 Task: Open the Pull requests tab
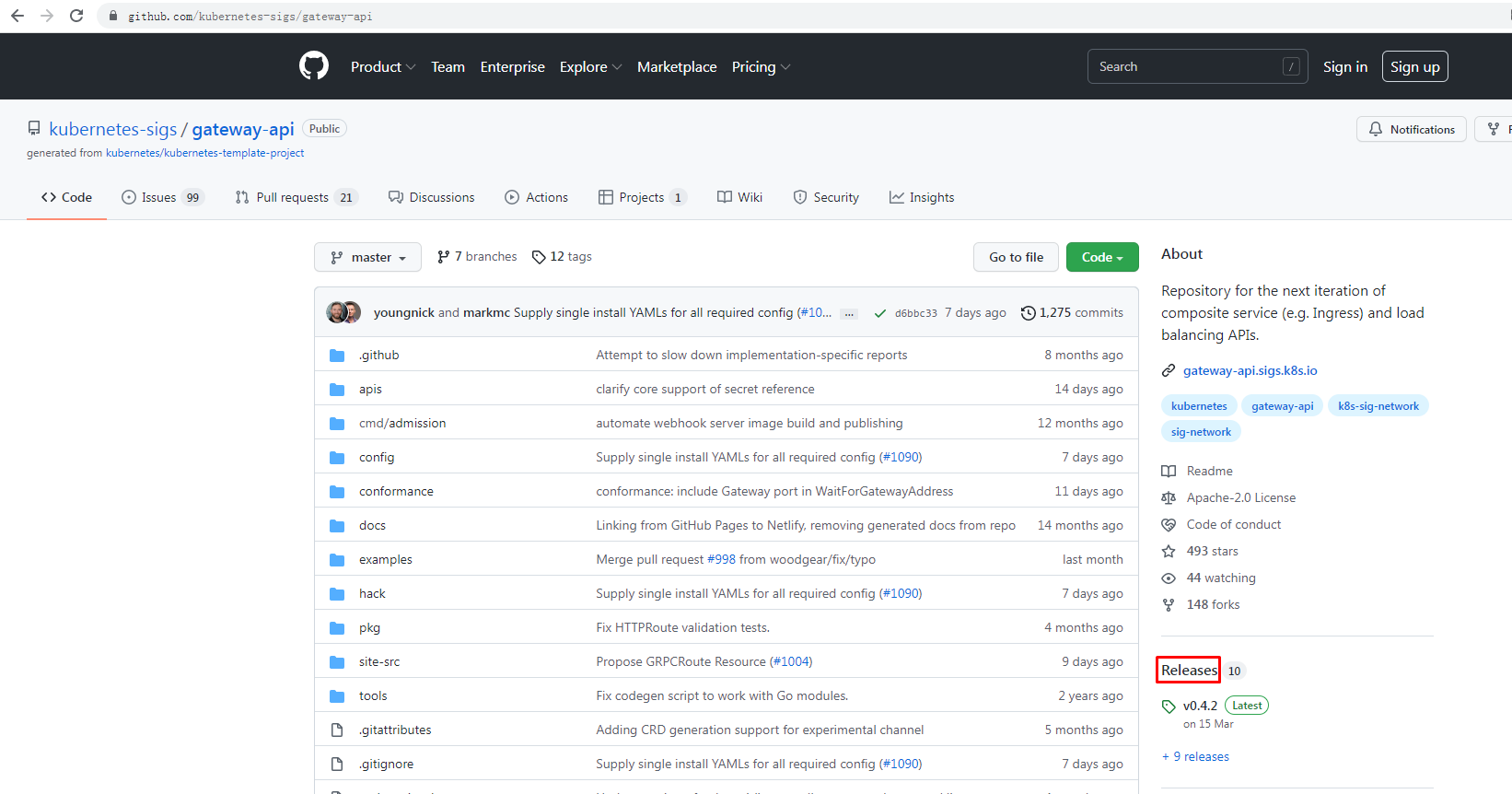click(x=294, y=197)
